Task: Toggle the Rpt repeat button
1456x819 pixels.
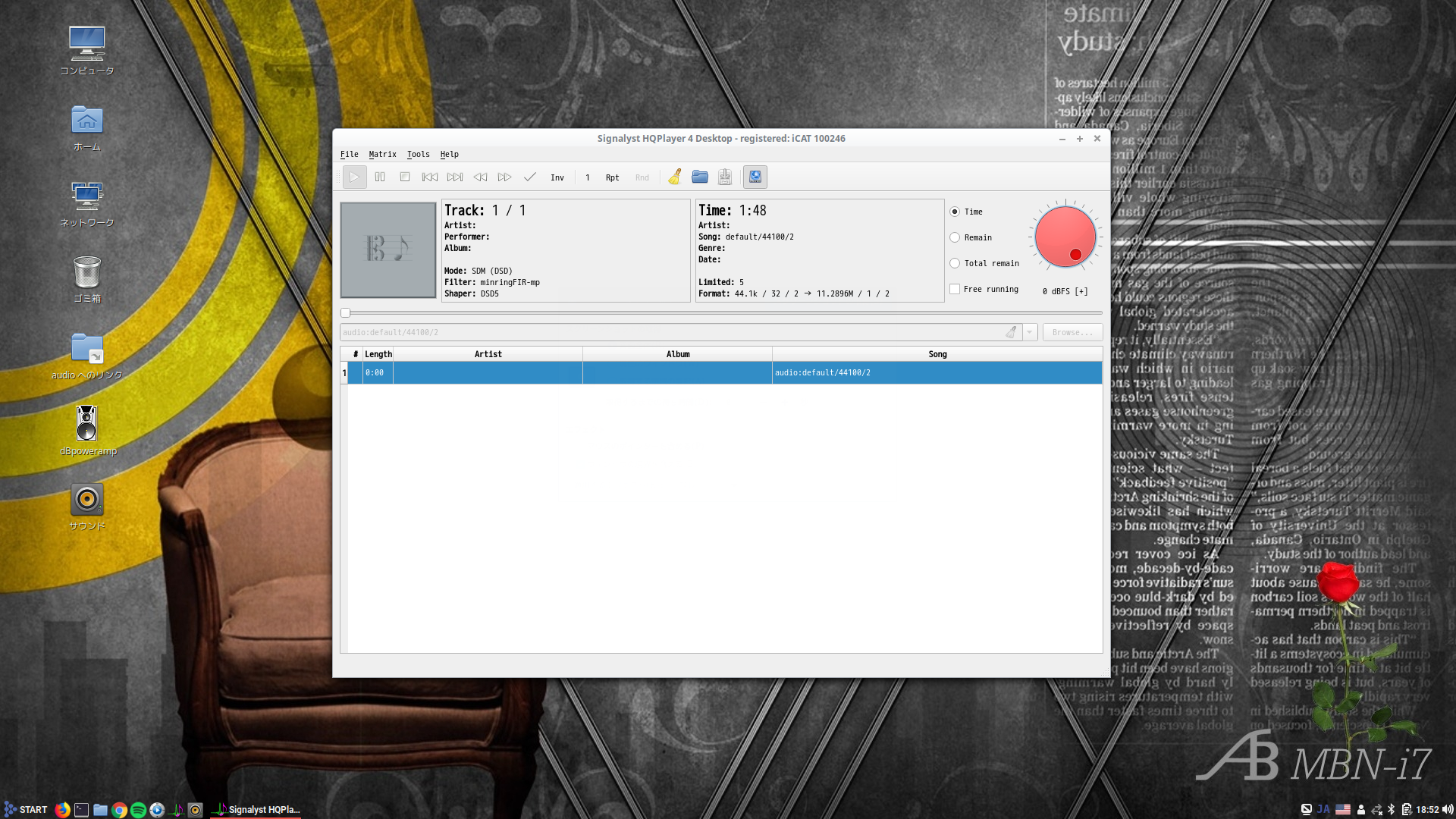Action: [612, 177]
